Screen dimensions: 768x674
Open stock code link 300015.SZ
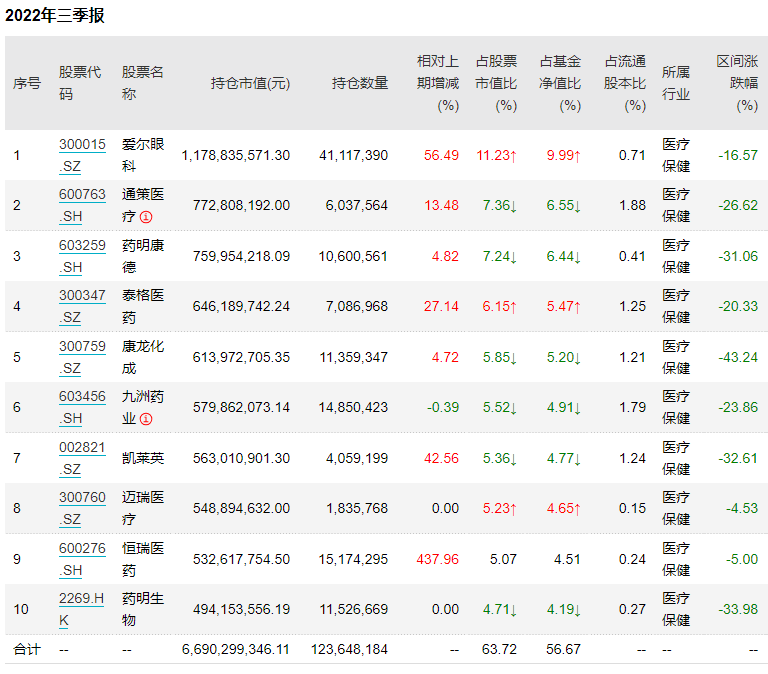81,155
